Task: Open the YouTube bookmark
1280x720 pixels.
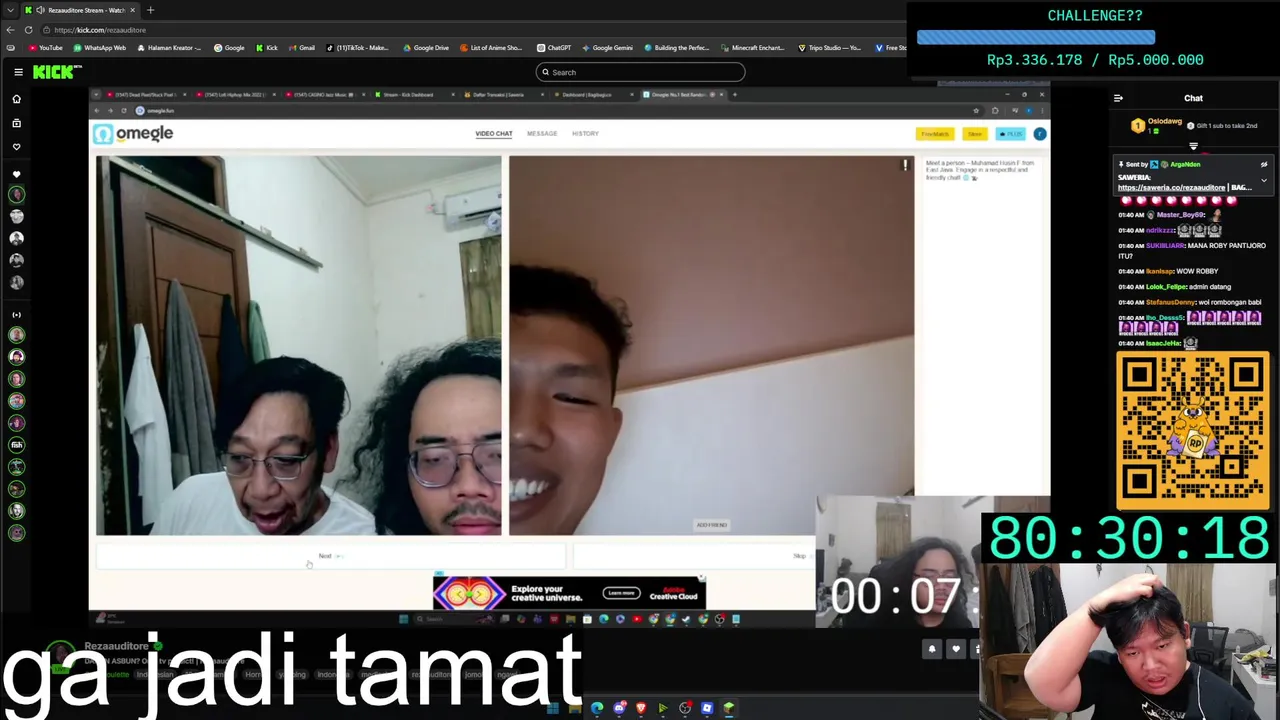Action: pyautogui.click(x=45, y=48)
